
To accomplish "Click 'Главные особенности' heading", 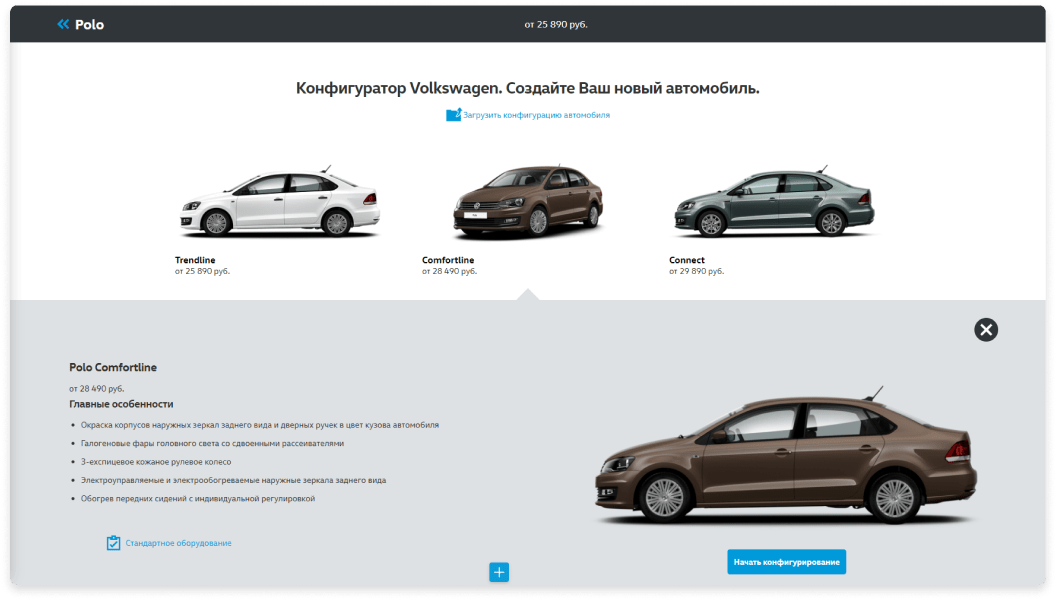I will pyautogui.click(x=121, y=404).
